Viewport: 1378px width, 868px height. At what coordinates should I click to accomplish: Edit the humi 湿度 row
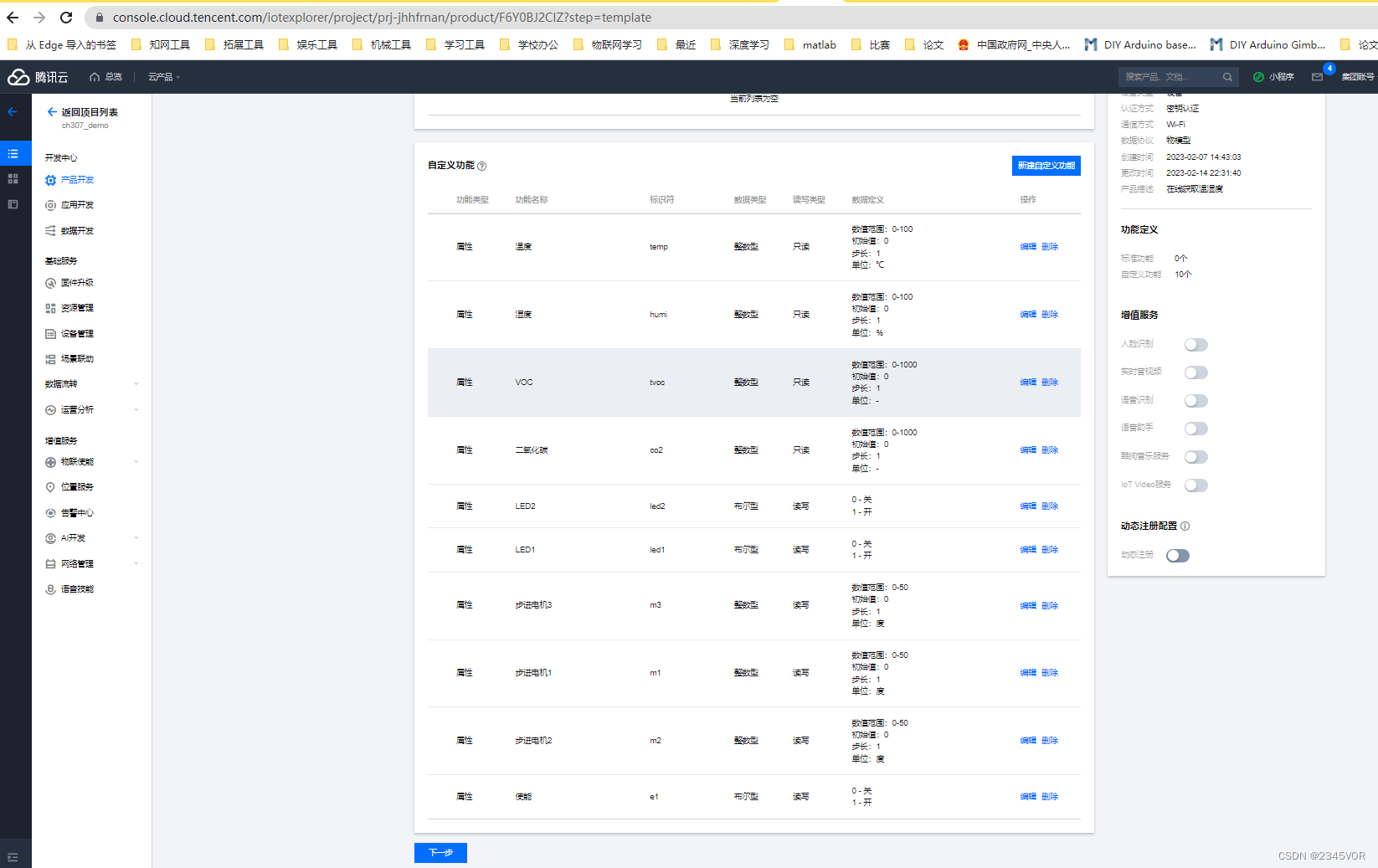click(x=1028, y=315)
